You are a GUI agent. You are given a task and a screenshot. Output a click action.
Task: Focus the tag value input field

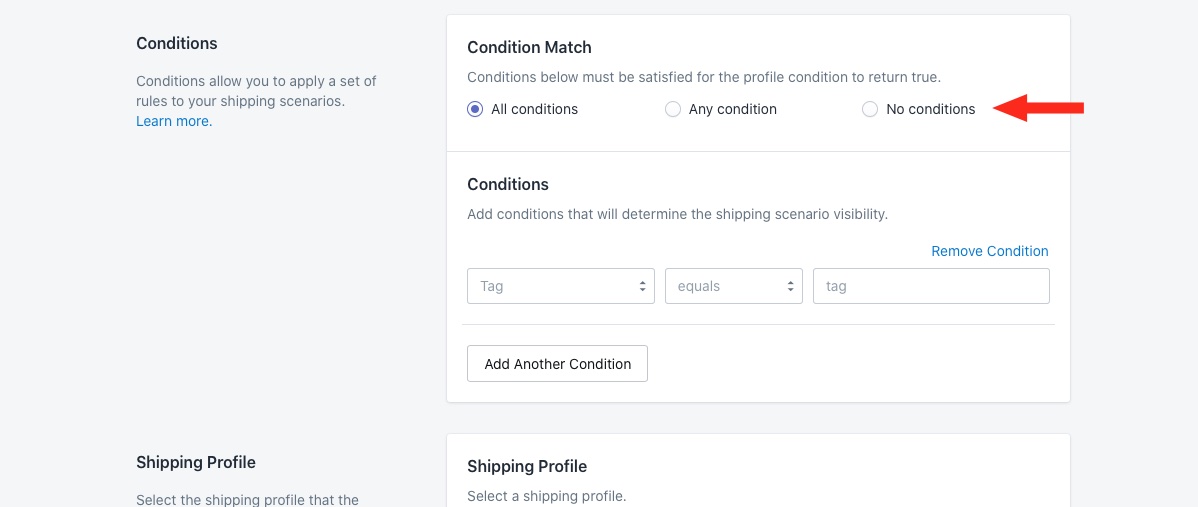coord(931,286)
